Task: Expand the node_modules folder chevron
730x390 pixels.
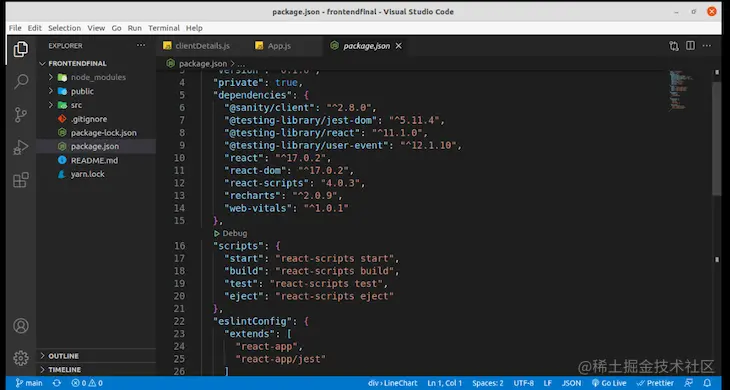Action: (x=51, y=77)
